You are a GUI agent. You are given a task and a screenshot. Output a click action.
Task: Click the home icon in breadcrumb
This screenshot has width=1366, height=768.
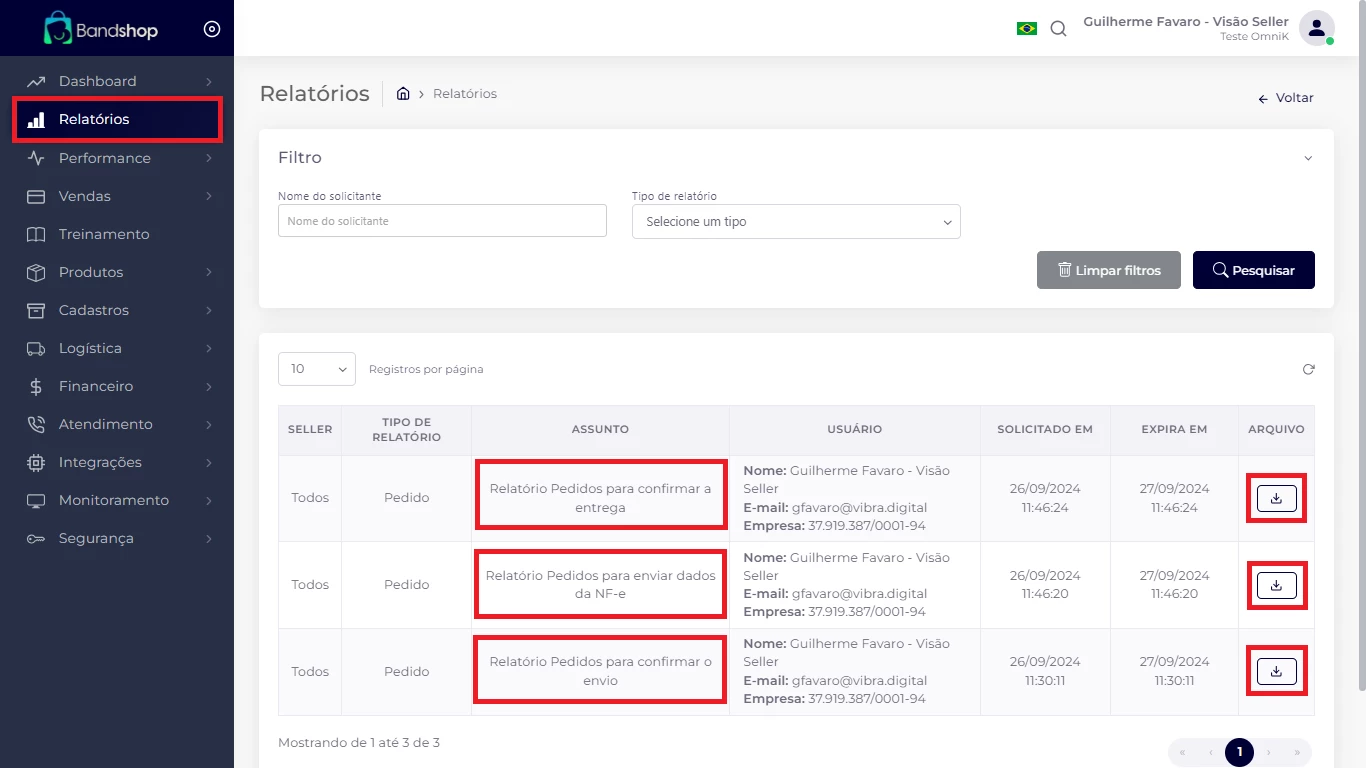point(403,94)
